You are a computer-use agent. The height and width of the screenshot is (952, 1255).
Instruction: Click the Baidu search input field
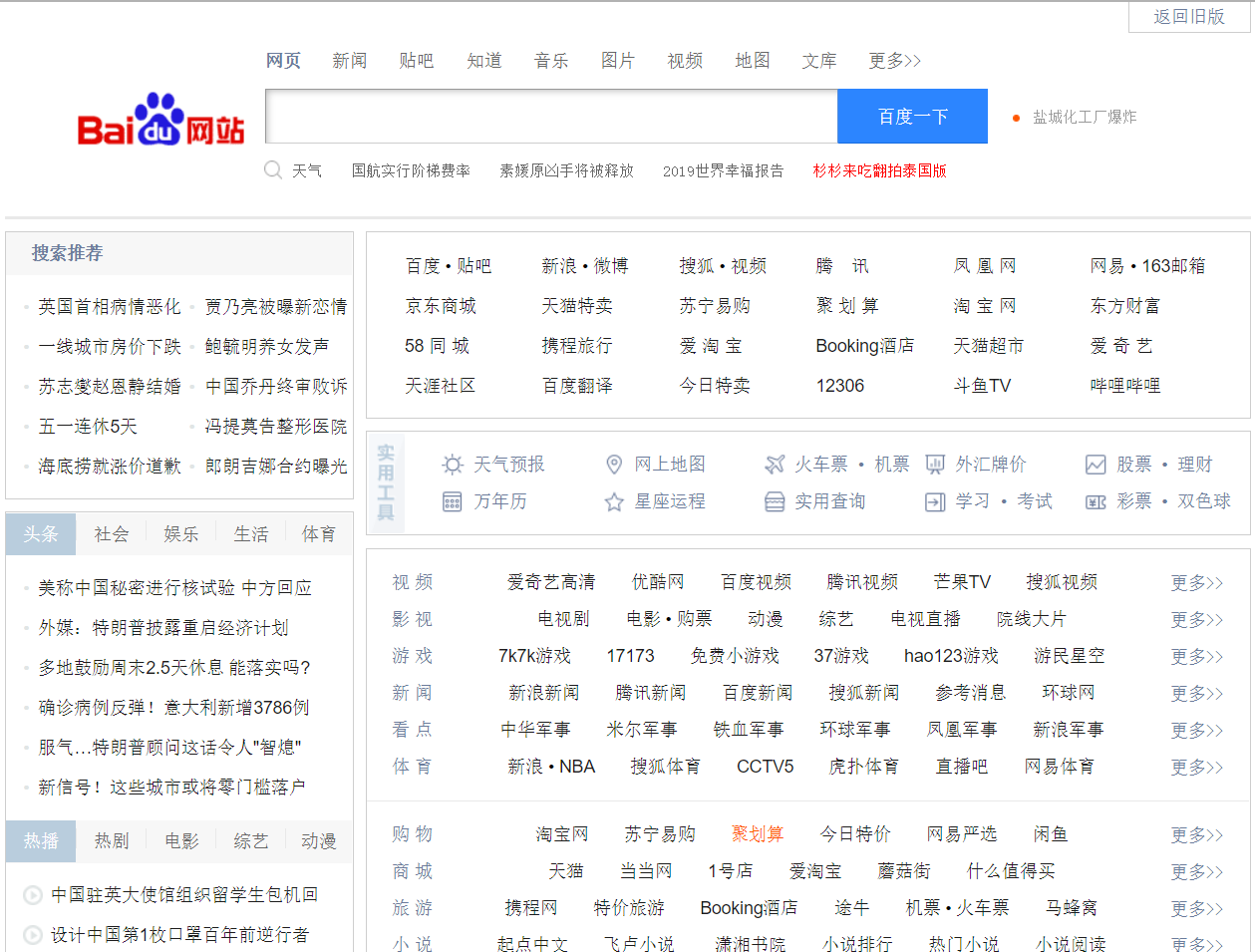click(551, 117)
